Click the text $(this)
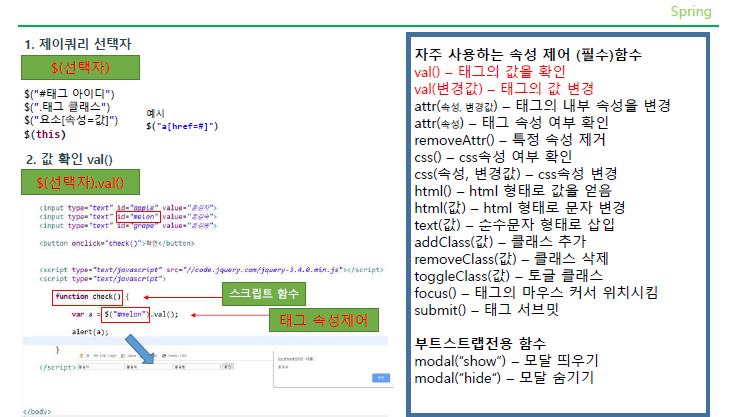Viewport: 729px width, 417px height. click(45, 134)
